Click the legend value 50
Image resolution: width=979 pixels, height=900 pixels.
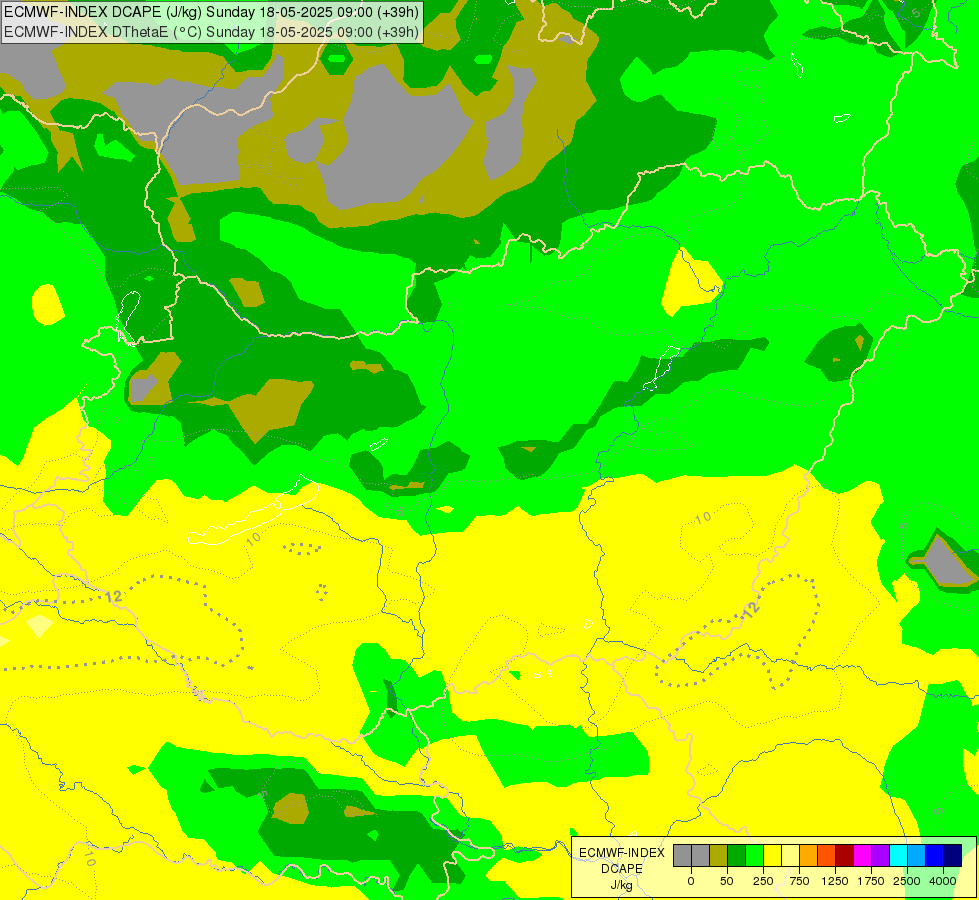point(727,881)
